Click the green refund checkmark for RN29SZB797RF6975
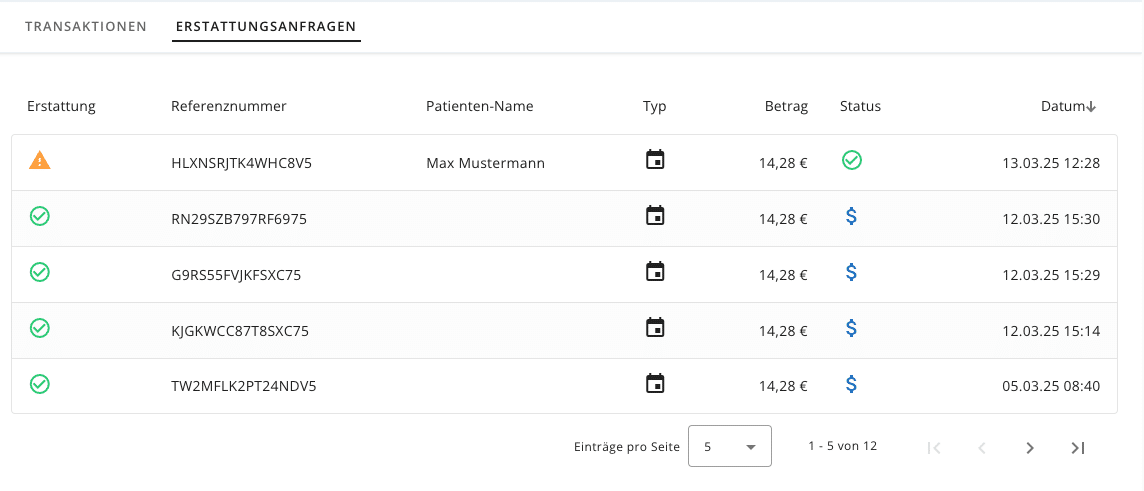The width and height of the screenshot is (1144, 491). [x=40, y=216]
